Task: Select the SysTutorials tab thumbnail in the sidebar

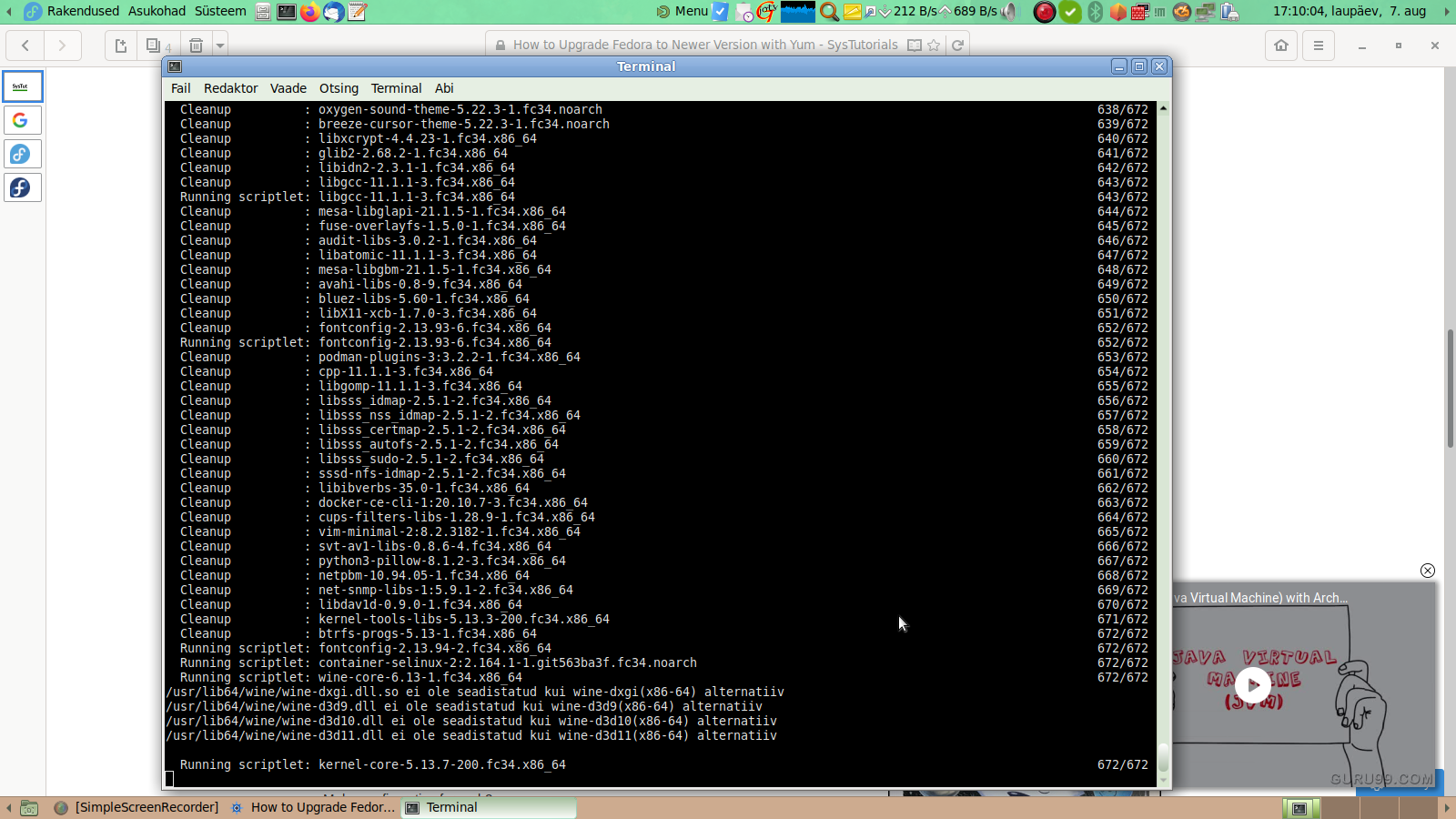Action: click(23, 86)
